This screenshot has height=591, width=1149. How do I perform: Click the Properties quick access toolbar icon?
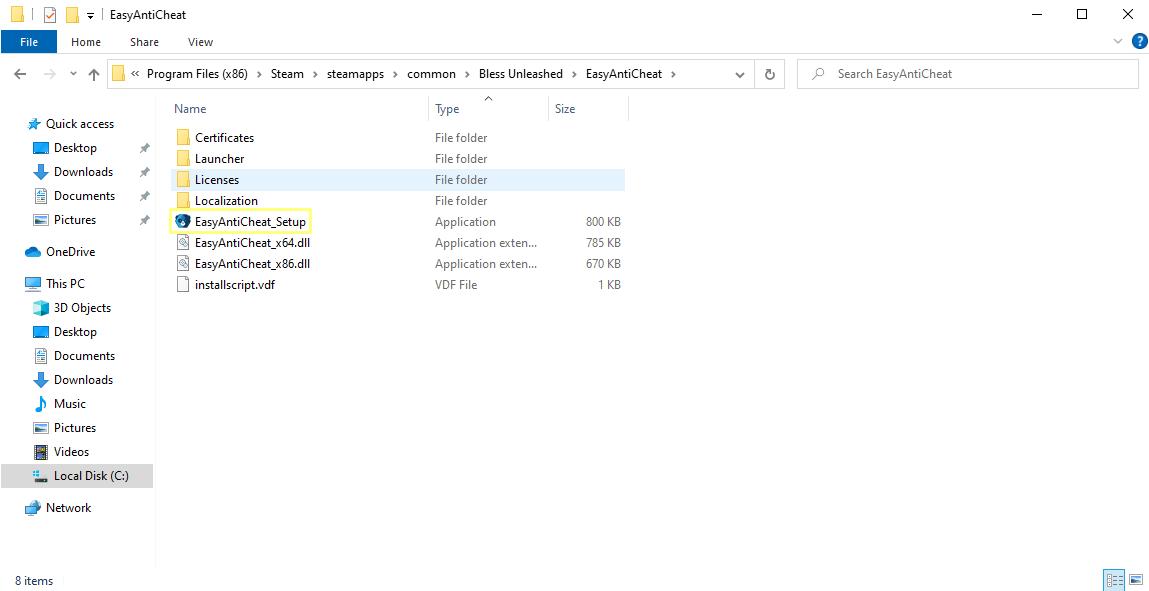(50, 15)
